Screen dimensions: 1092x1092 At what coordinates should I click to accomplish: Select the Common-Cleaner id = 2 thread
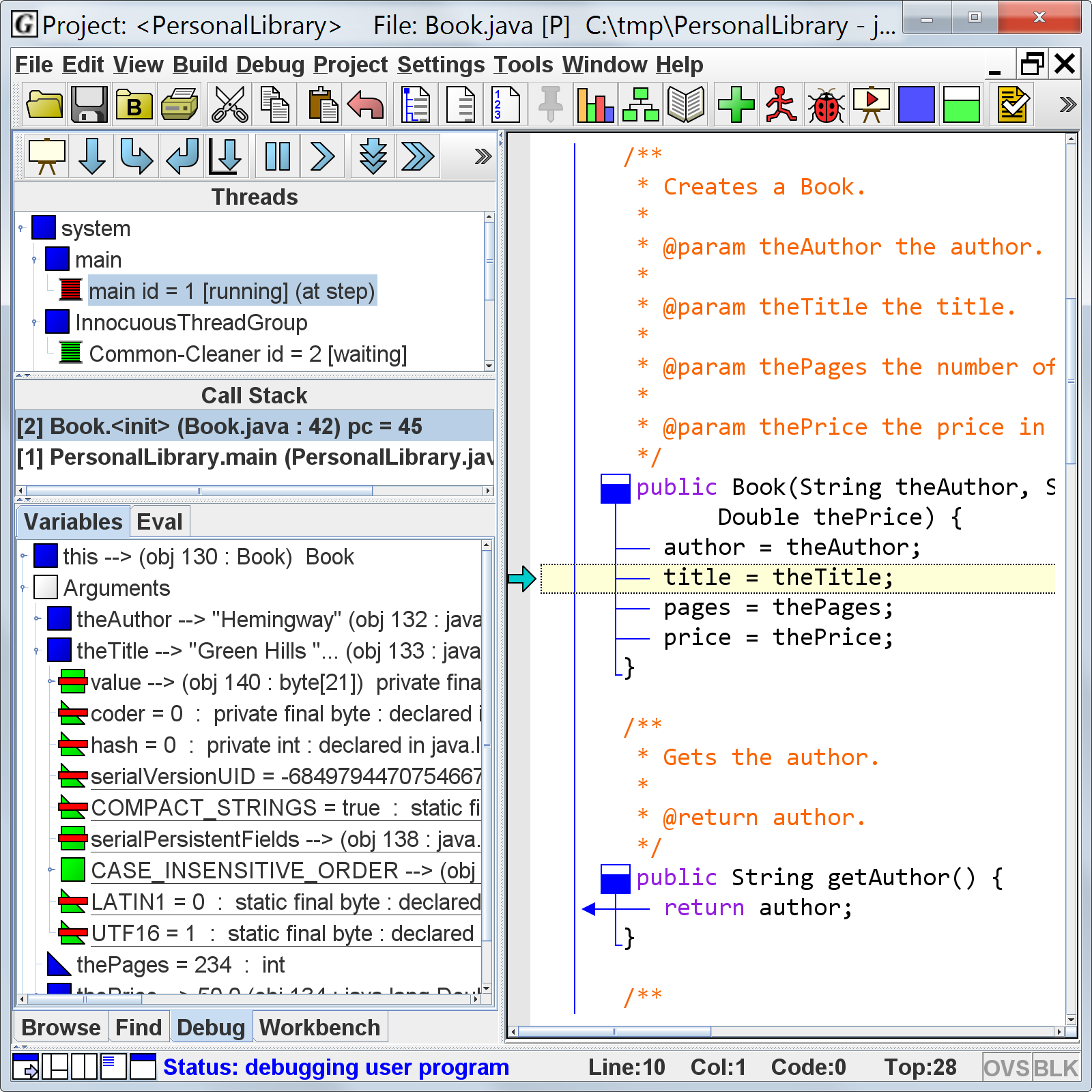[247, 354]
